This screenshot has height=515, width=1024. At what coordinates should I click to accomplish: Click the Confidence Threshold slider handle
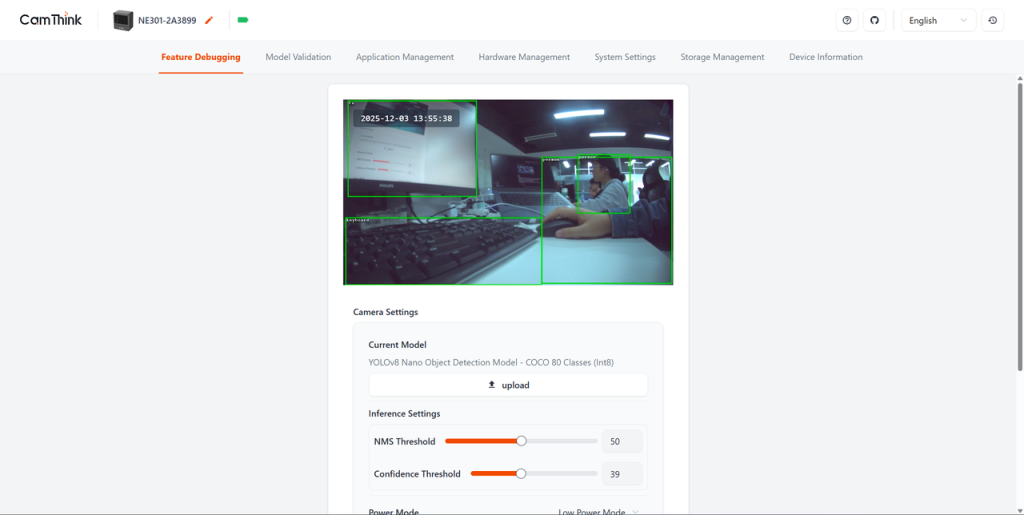521,474
